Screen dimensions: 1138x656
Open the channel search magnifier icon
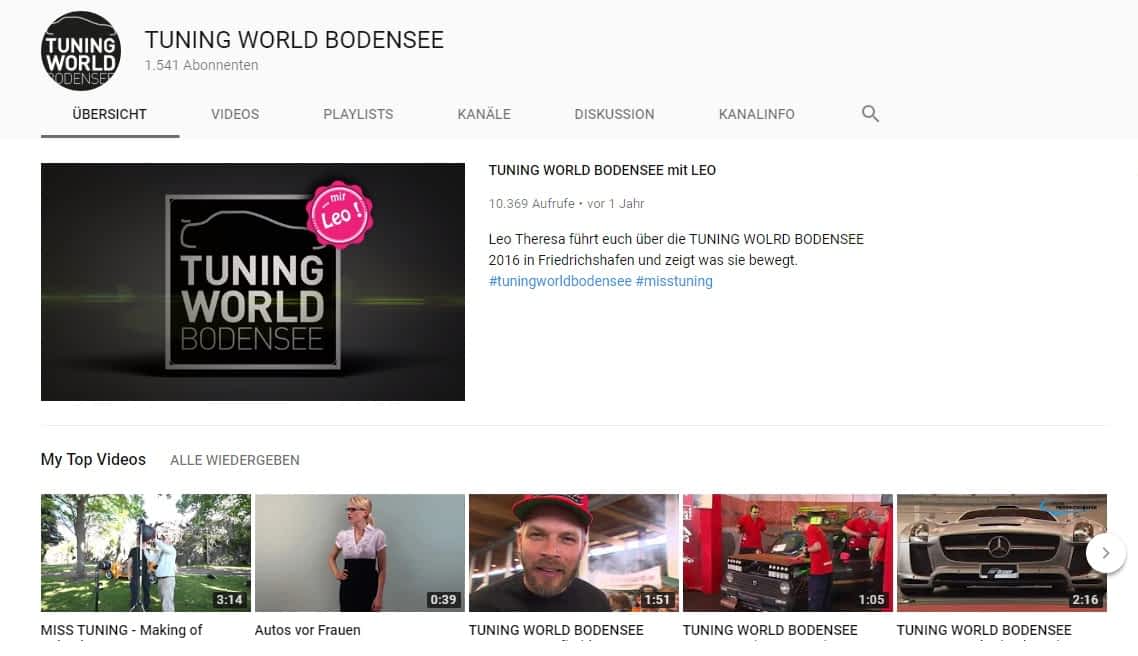pos(870,114)
